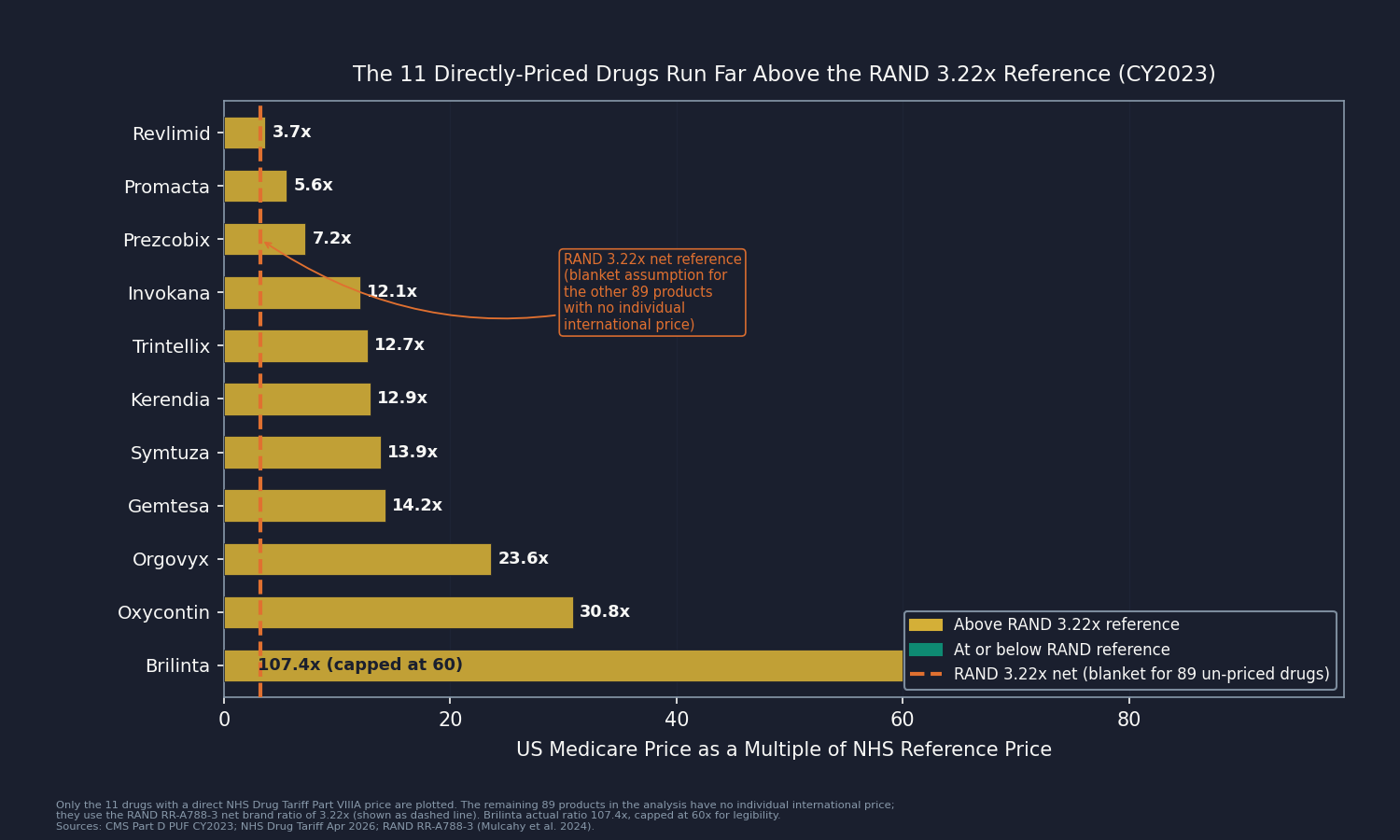Click the x-axis tick label 80
The height and width of the screenshot is (840, 1400).
pyautogui.click(x=1129, y=720)
